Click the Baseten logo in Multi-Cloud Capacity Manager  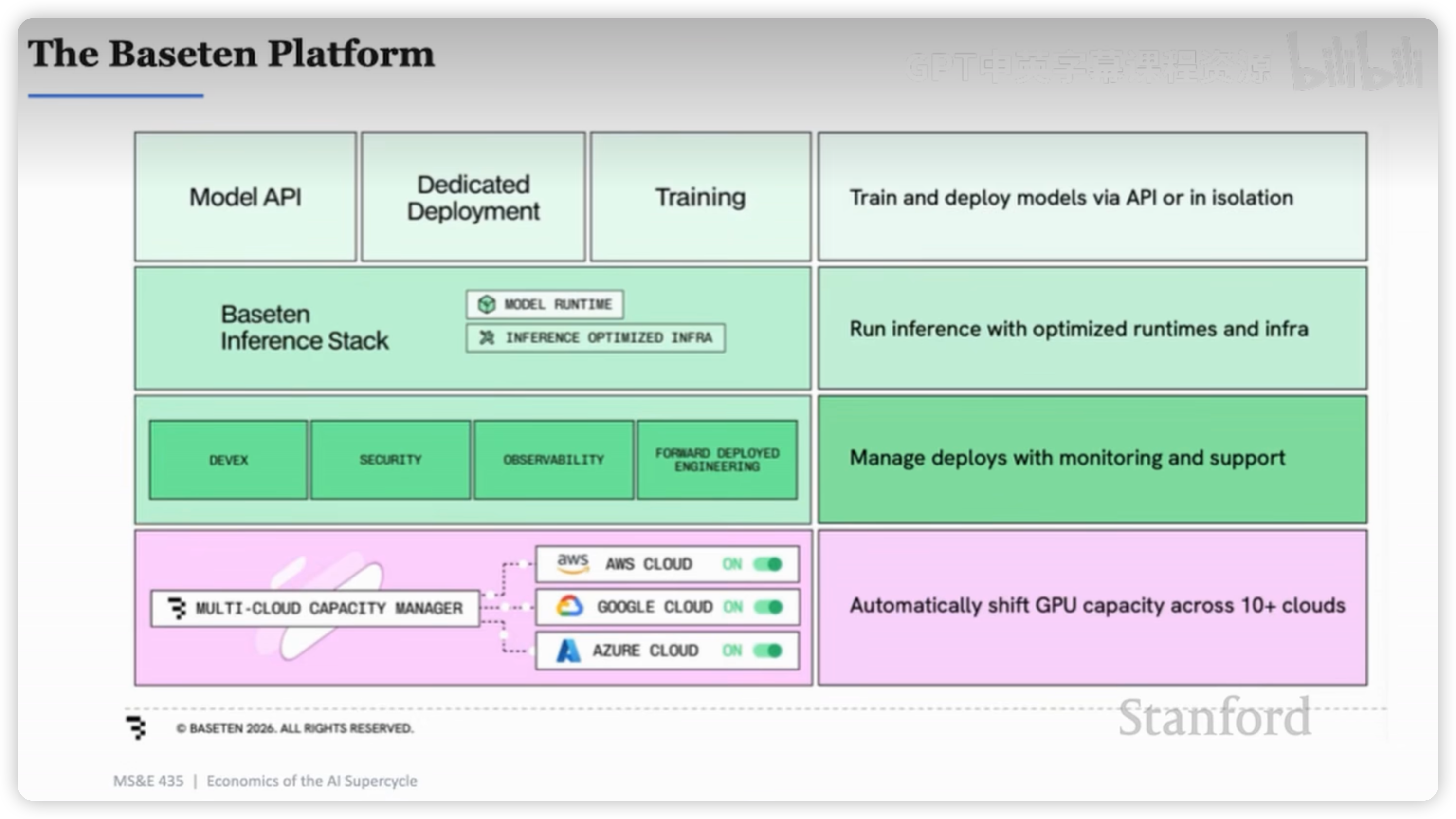[x=178, y=608]
